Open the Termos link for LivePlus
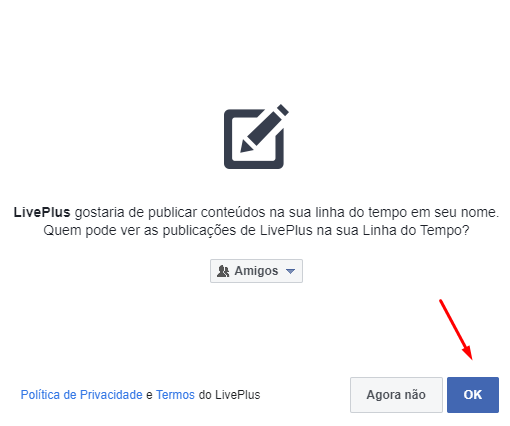The width and height of the screenshot is (510, 426). point(175,395)
